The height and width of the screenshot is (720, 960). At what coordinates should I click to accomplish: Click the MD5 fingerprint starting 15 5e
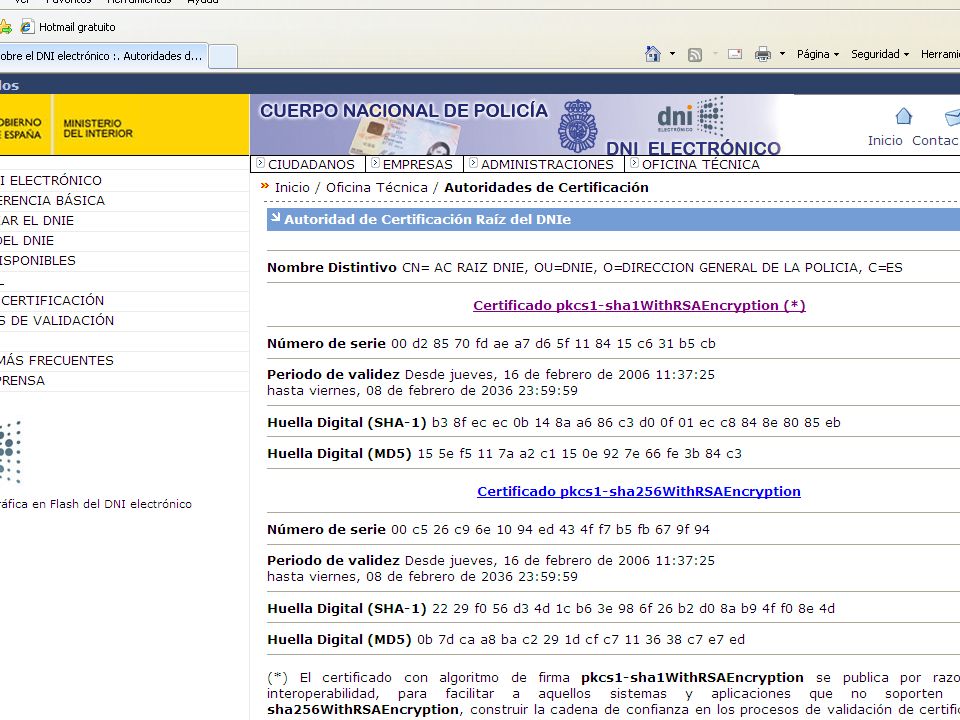coord(579,454)
